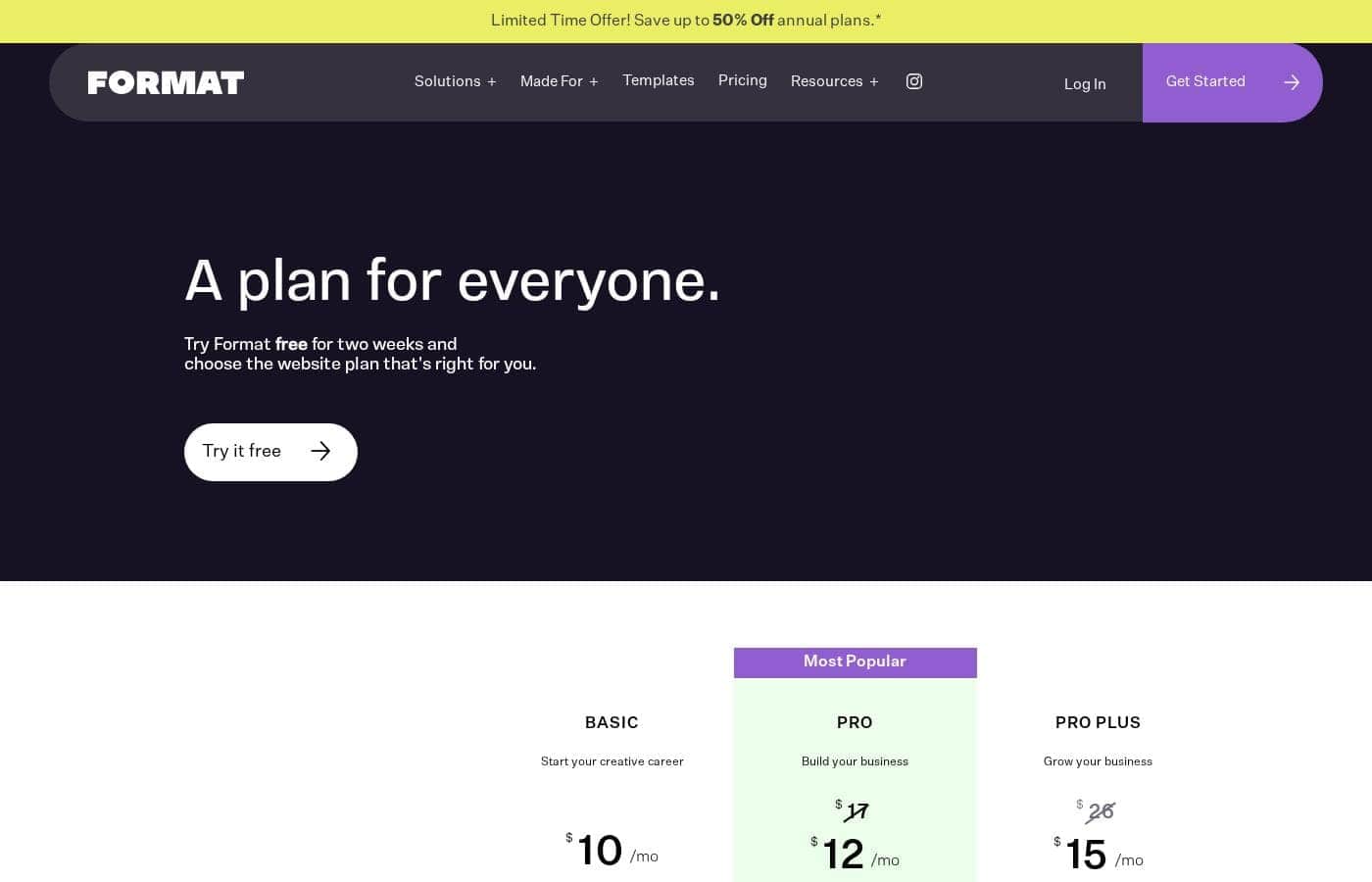
Task: Go to the Pricing page
Action: (x=743, y=80)
